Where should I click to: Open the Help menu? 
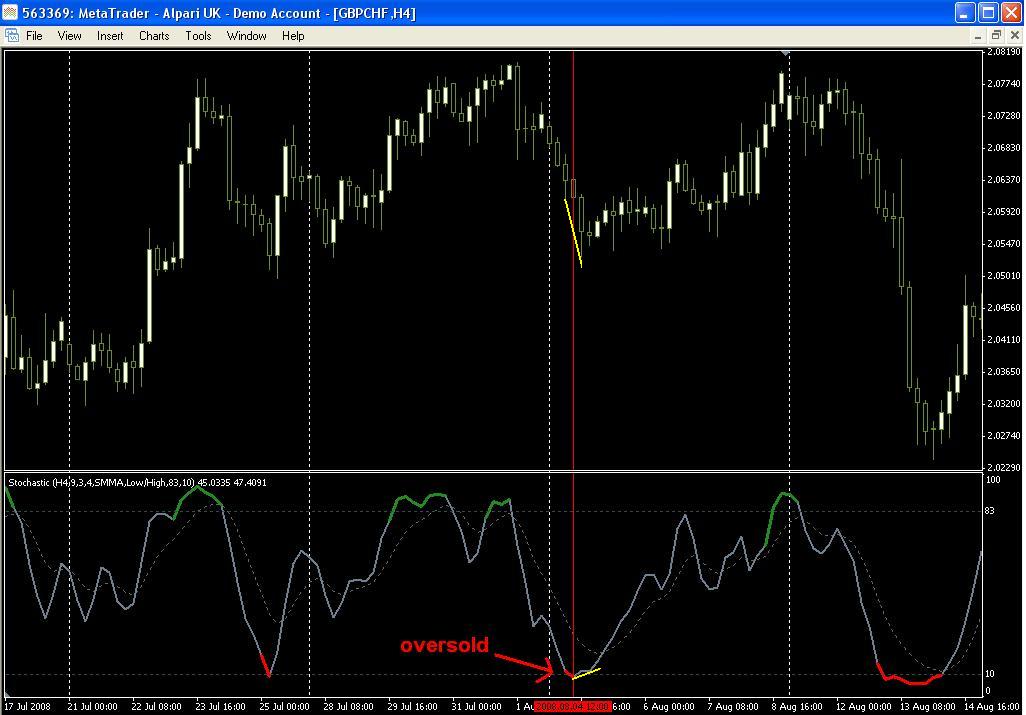click(x=293, y=35)
